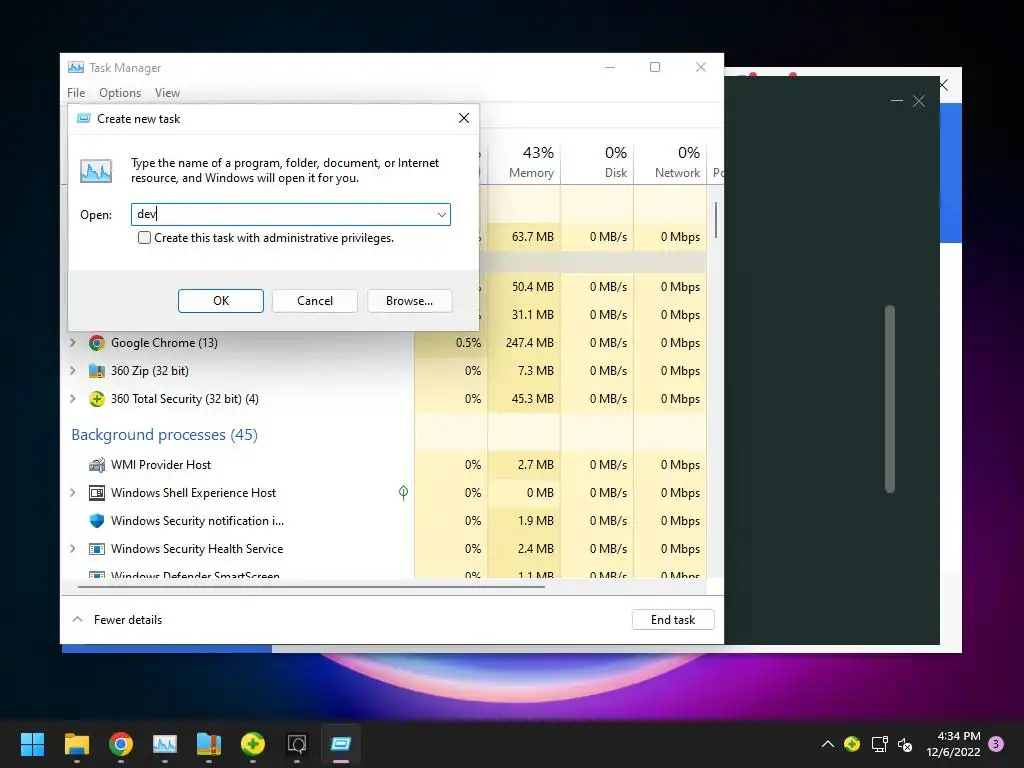This screenshot has width=1024, height=768.
Task: Minimize the dark window behind Task Manager
Action: point(897,101)
